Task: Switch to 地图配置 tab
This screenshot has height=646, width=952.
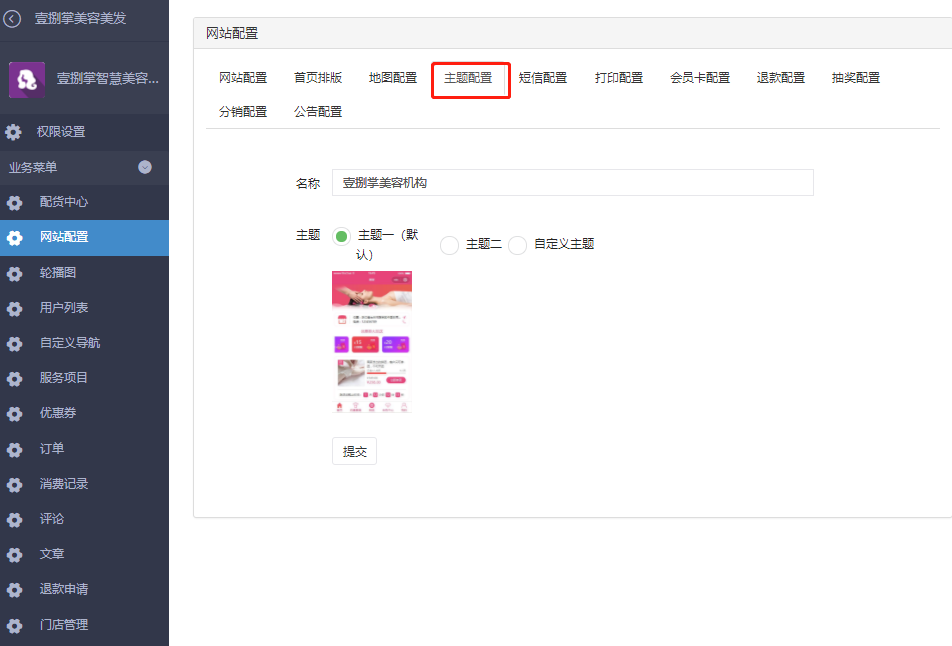Action: (x=393, y=78)
